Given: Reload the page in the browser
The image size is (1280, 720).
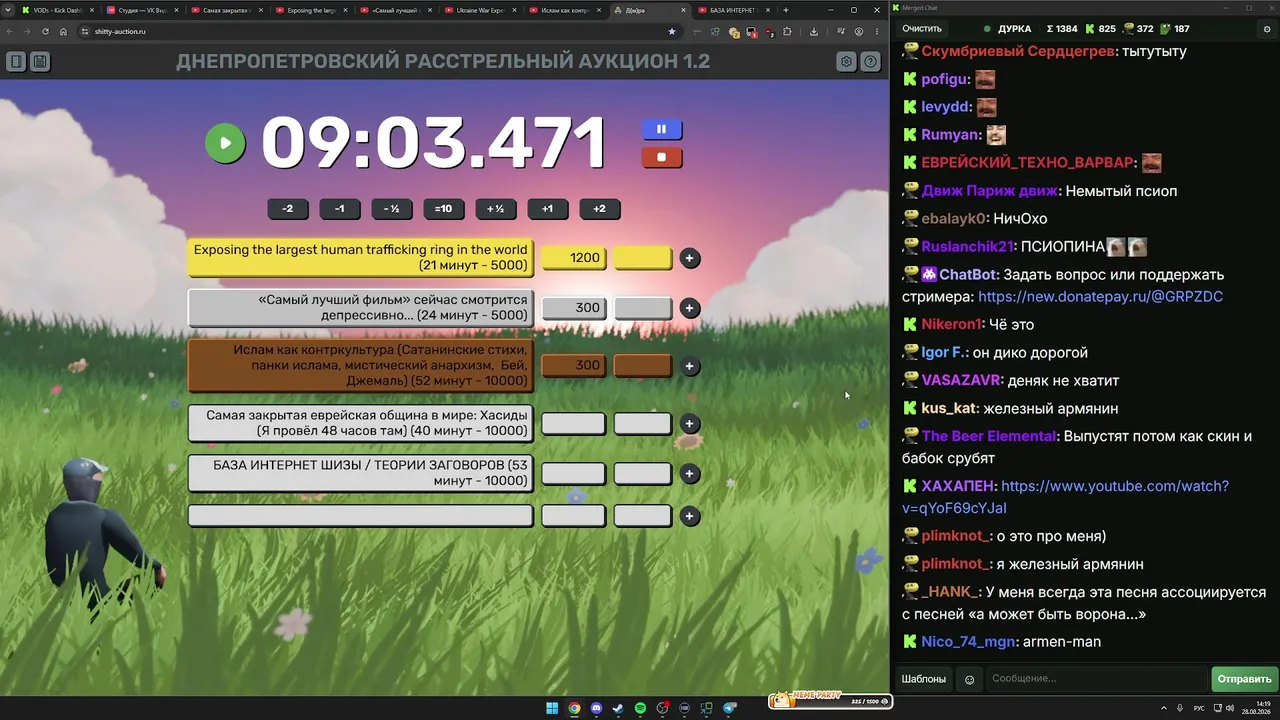Looking at the screenshot, I should click(x=45, y=31).
